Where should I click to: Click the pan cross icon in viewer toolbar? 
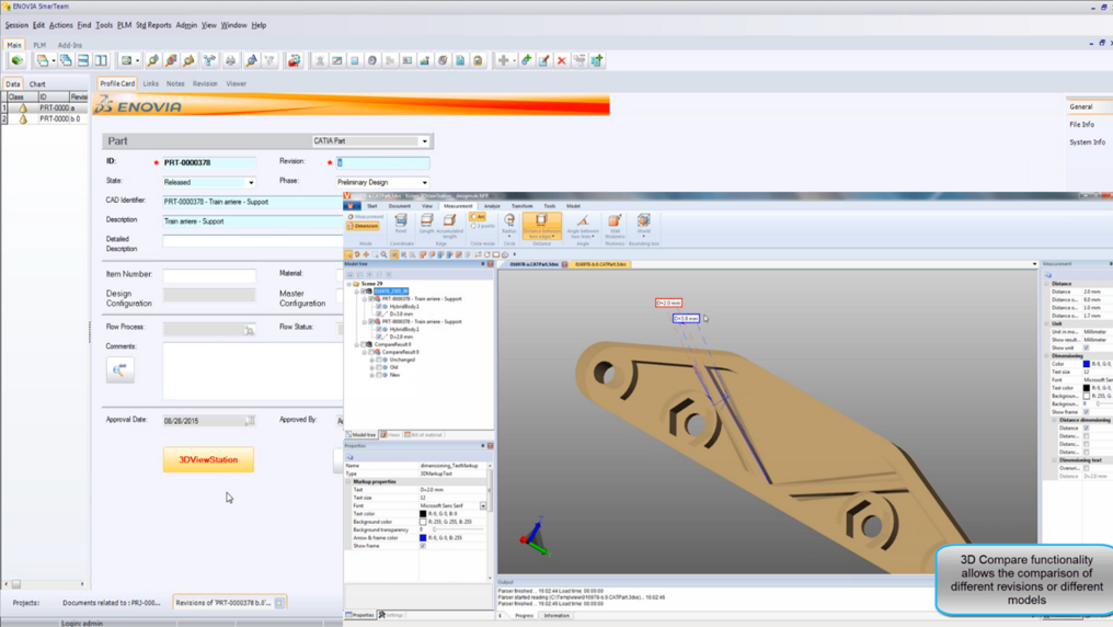pyautogui.click(x=366, y=254)
